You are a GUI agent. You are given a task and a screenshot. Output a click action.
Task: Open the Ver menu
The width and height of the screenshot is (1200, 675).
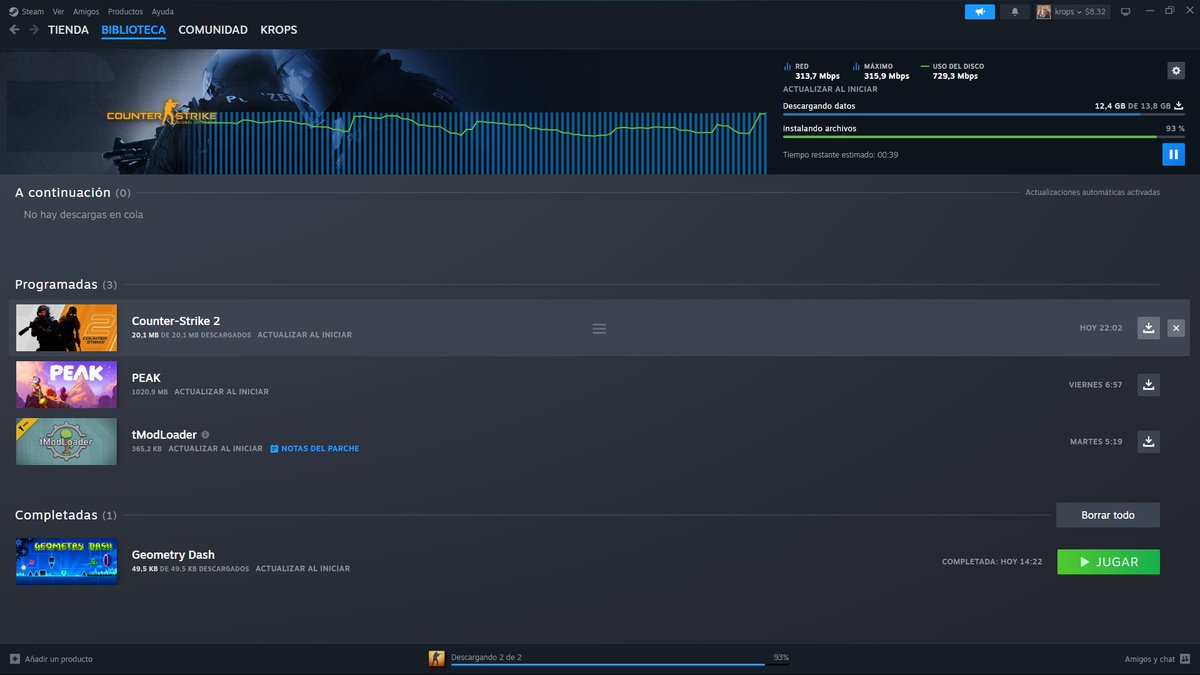58,11
